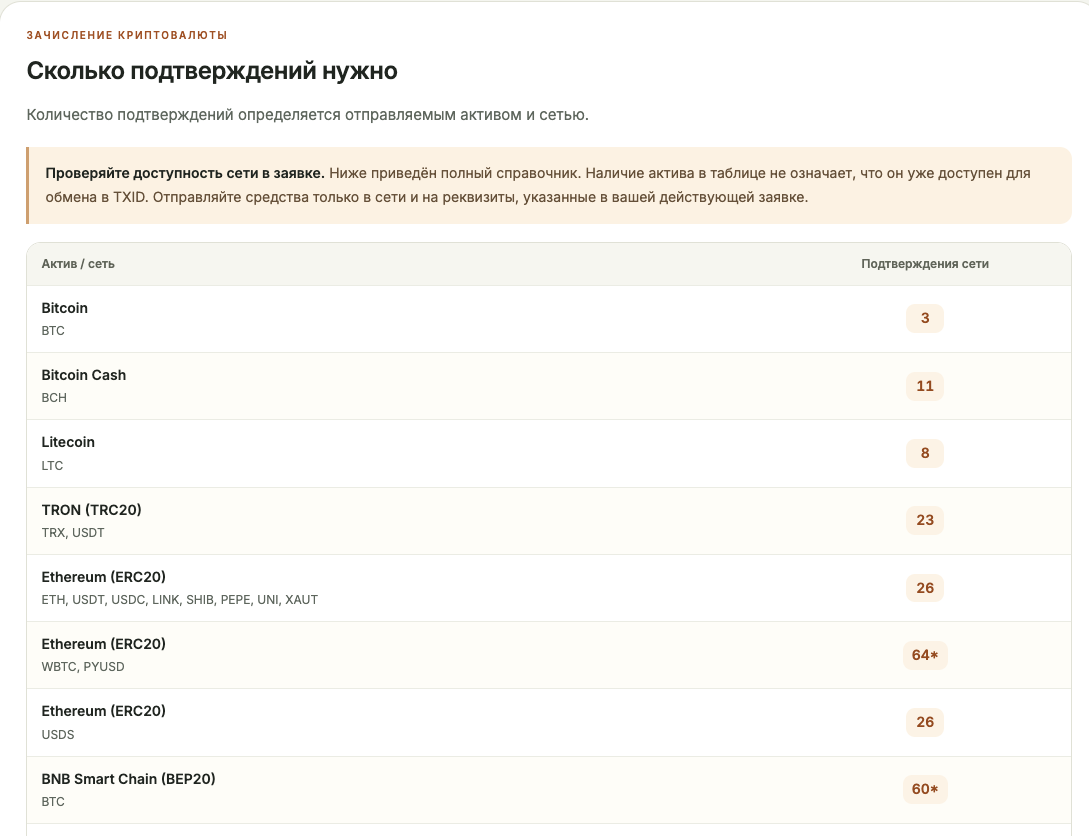Click 'Ethereum (ERC20)' name above WBTC, PYUSD
The width and height of the screenshot is (1089, 836).
click(x=103, y=644)
